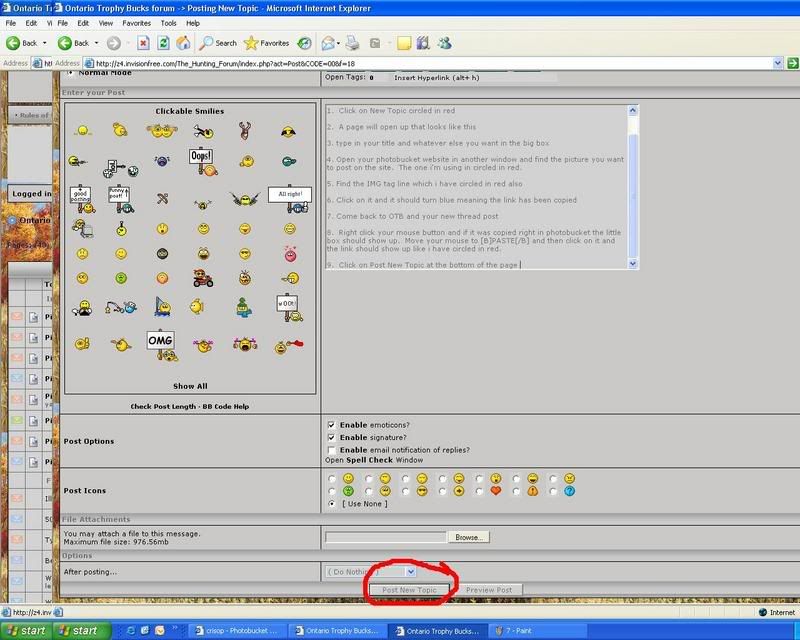This screenshot has height=640, width=800.
Task: Open the Favorites star button
Action: [267, 43]
